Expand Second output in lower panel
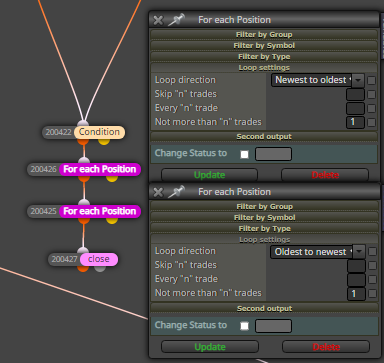Screen dimensions: 384x363 (264, 309)
